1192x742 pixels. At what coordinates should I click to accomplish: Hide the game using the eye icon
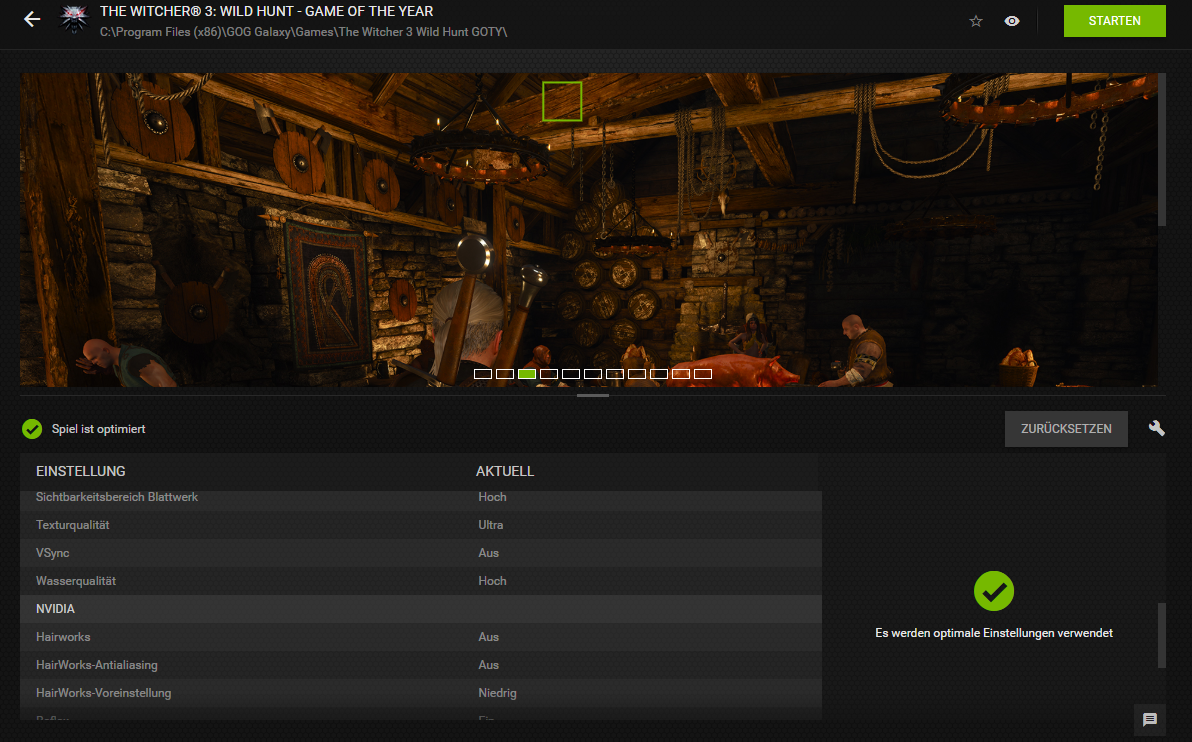tap(1012, 20)
